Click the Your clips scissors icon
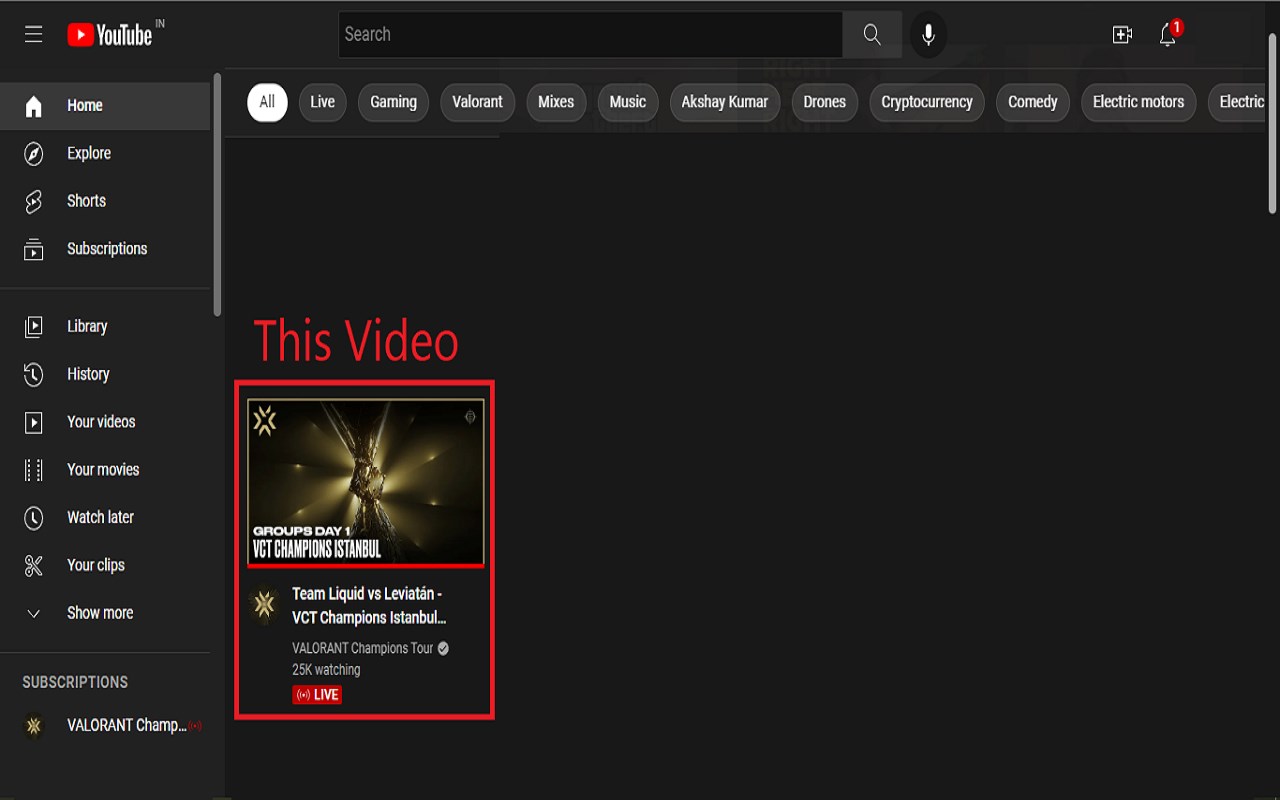Viewport: 1280px width, 800px height. (34, 566)
